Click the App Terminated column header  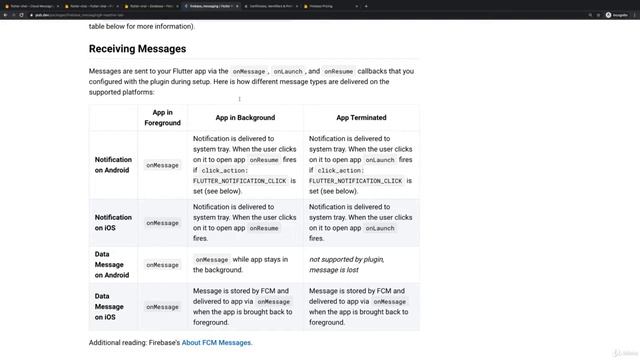(x=361, y=118)
